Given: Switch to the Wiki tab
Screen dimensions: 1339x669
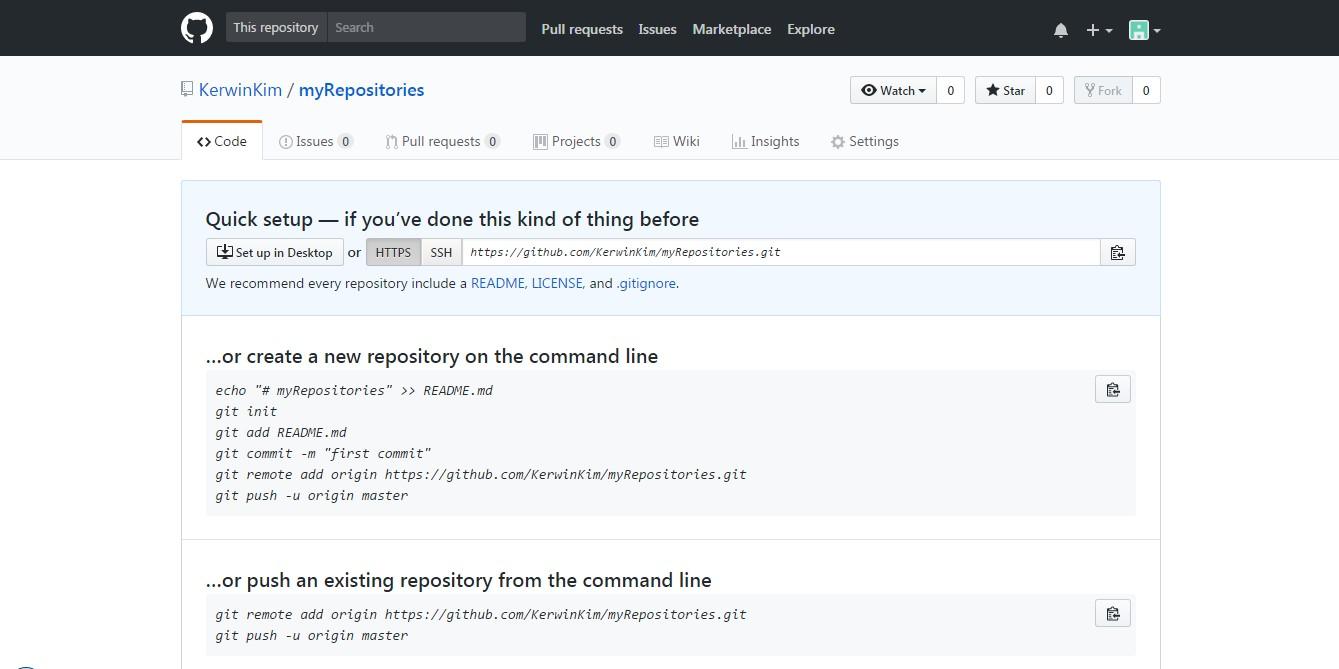Looking at the screenshot, I should tap(677, 141).
